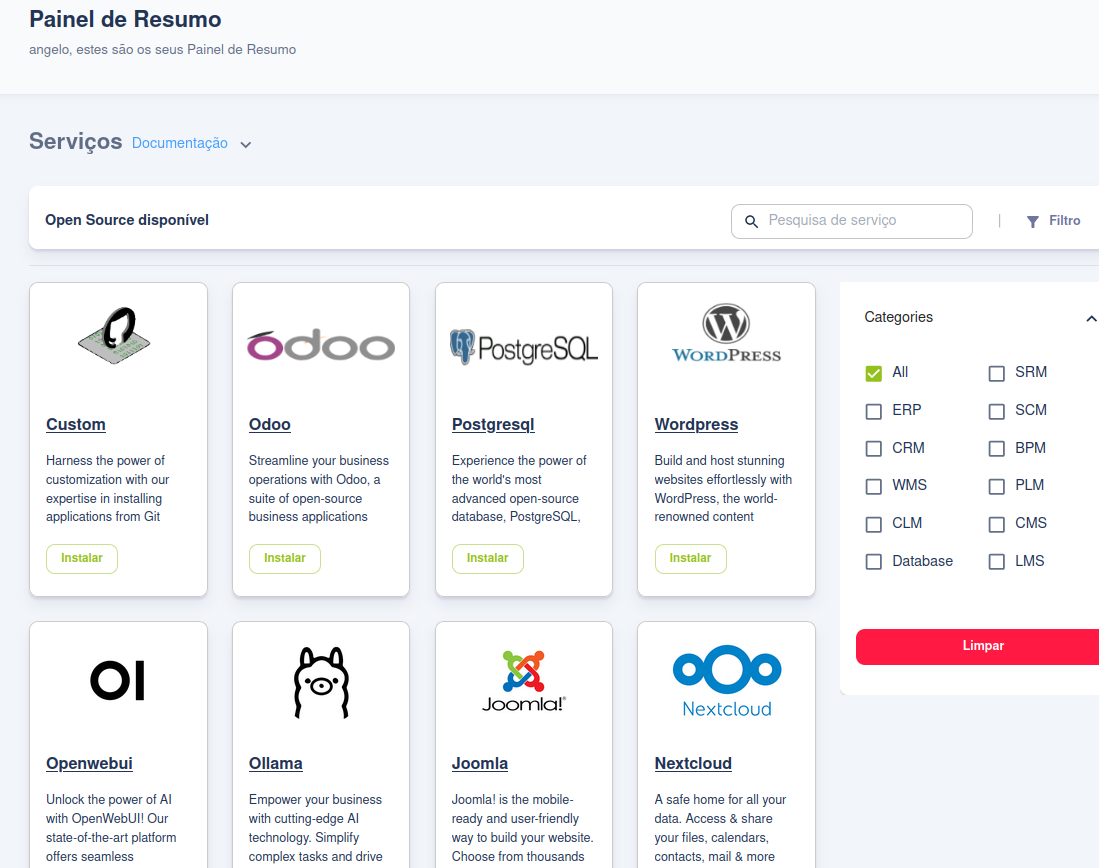Tick the CRM category checkbox
The image size is (1099, 868).
[873, 449]
